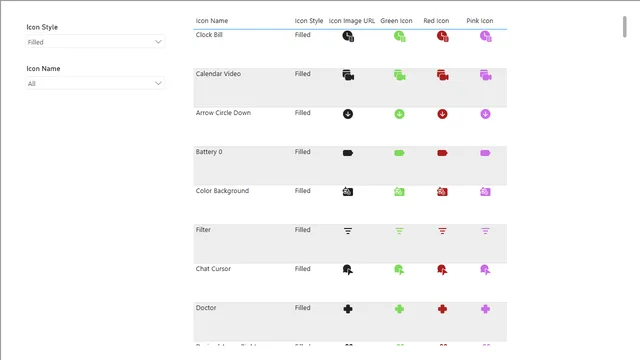Image resolution: width=640 pixels, height=360 pixels.
Task: Open the Icon Name slicer dropdown
Action: 95,83
